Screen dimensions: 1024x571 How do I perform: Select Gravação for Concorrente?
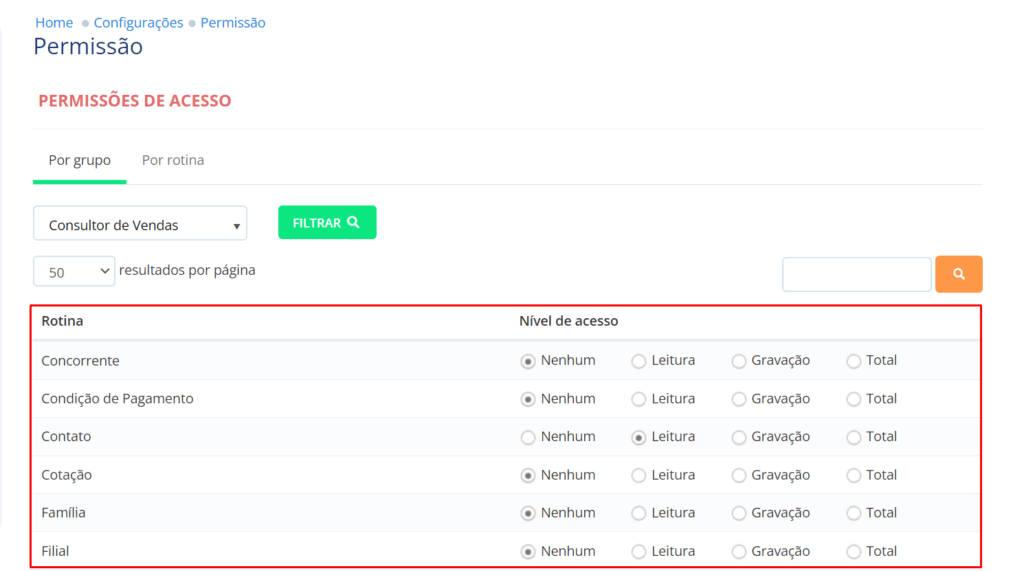[x=739, y=361]
